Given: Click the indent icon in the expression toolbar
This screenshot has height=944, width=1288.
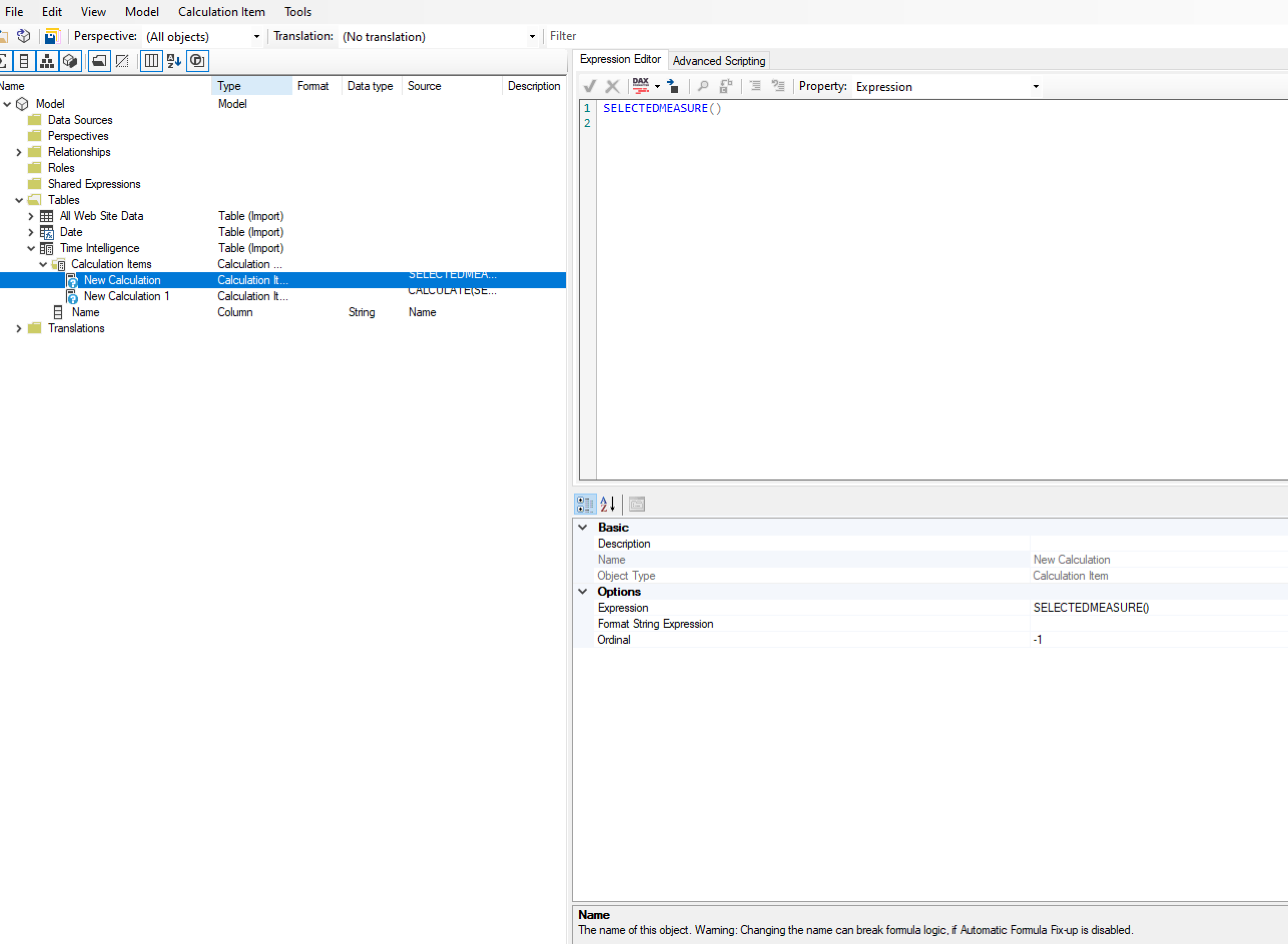Looking at the screenshot, I should (755, 86).
